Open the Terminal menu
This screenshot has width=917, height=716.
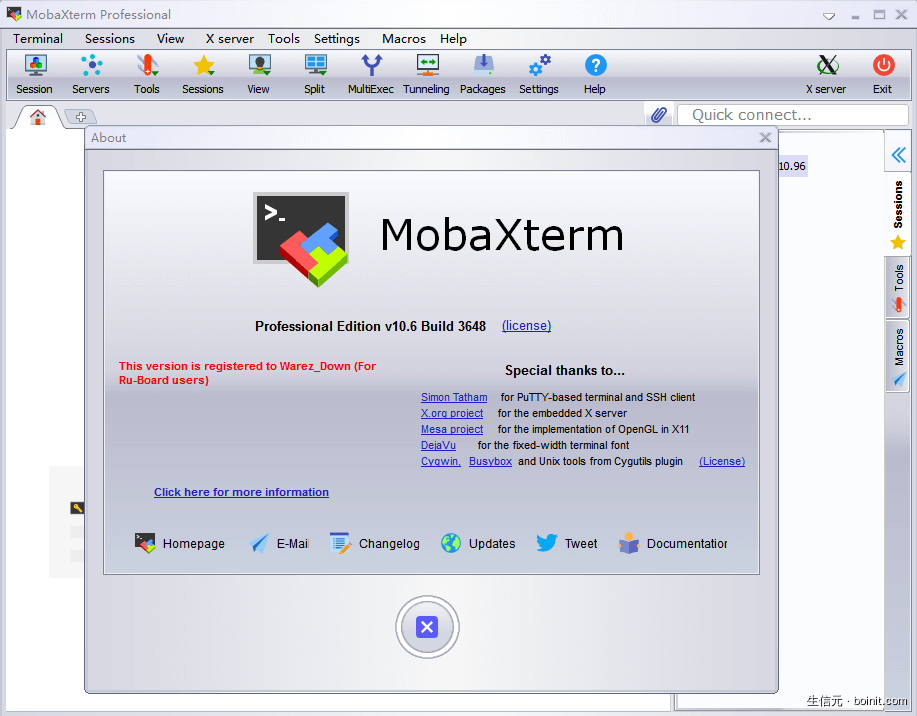point(38,39)
